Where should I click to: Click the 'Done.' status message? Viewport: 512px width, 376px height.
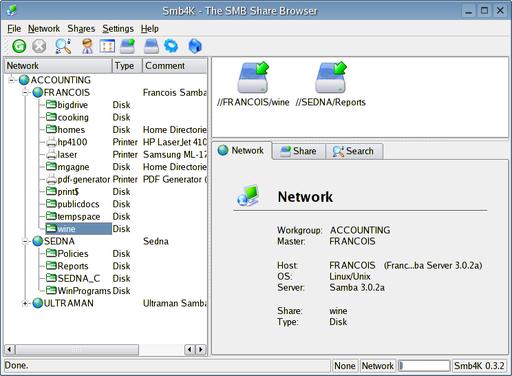click(16, 365)
